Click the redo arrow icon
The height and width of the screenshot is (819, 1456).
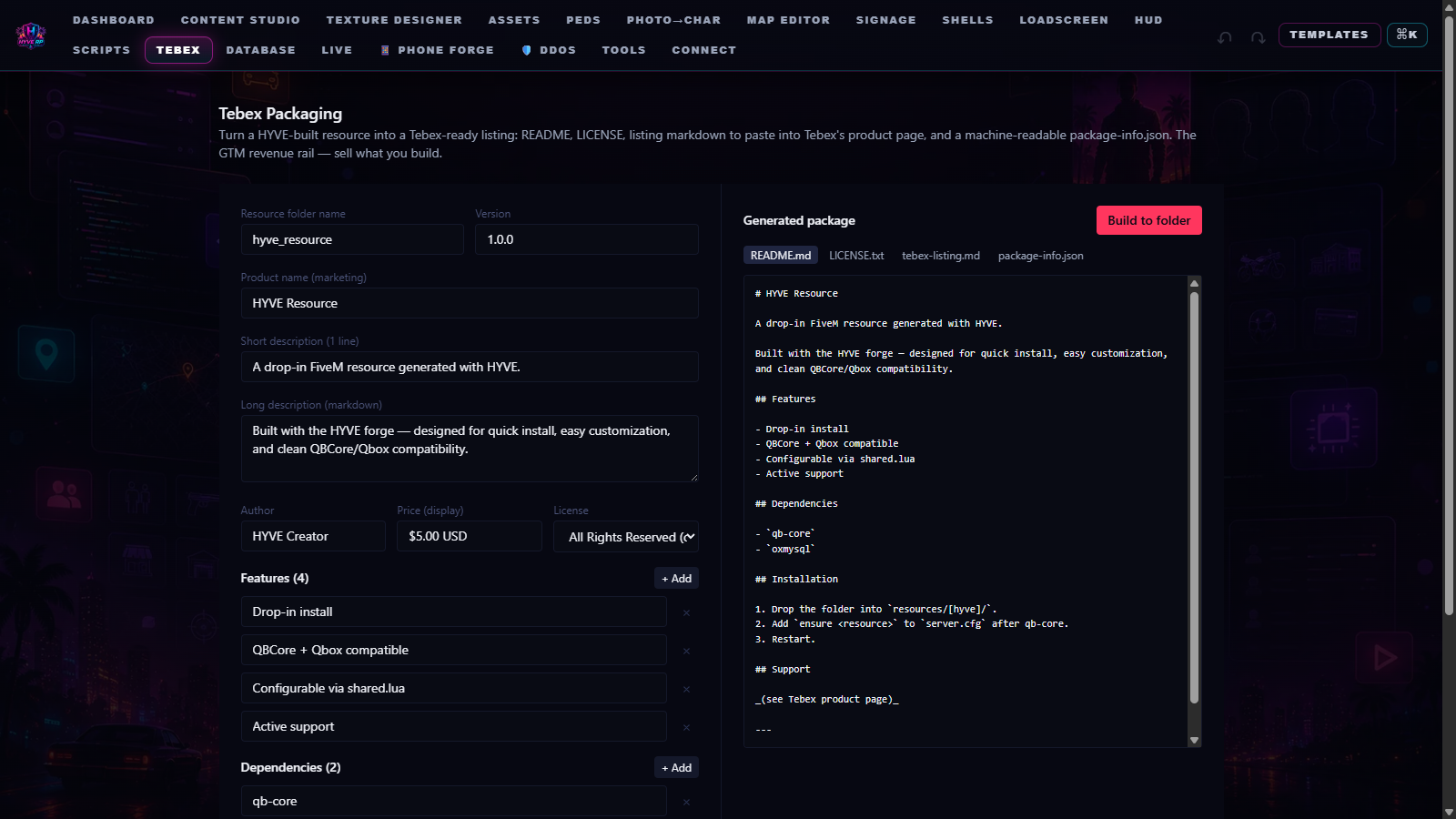(x=1258, y=37)
